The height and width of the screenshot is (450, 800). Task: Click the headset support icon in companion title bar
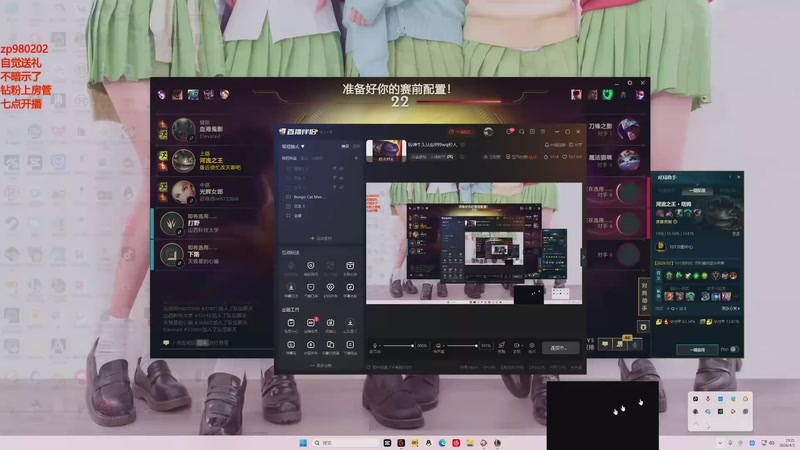click(521, 132)
